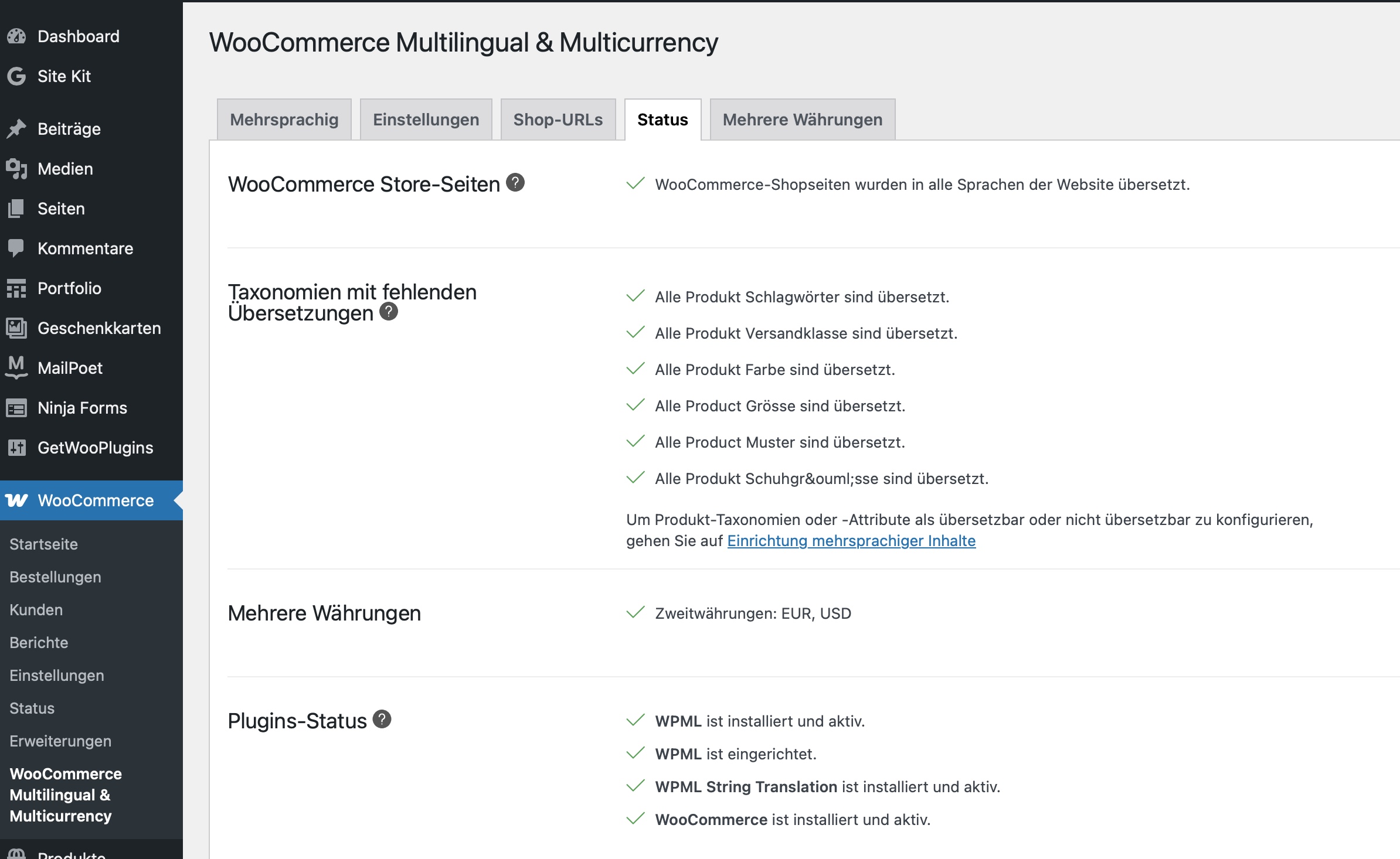Open Seiten in the sidebar
1400x859 pixels.
[91, 209]
